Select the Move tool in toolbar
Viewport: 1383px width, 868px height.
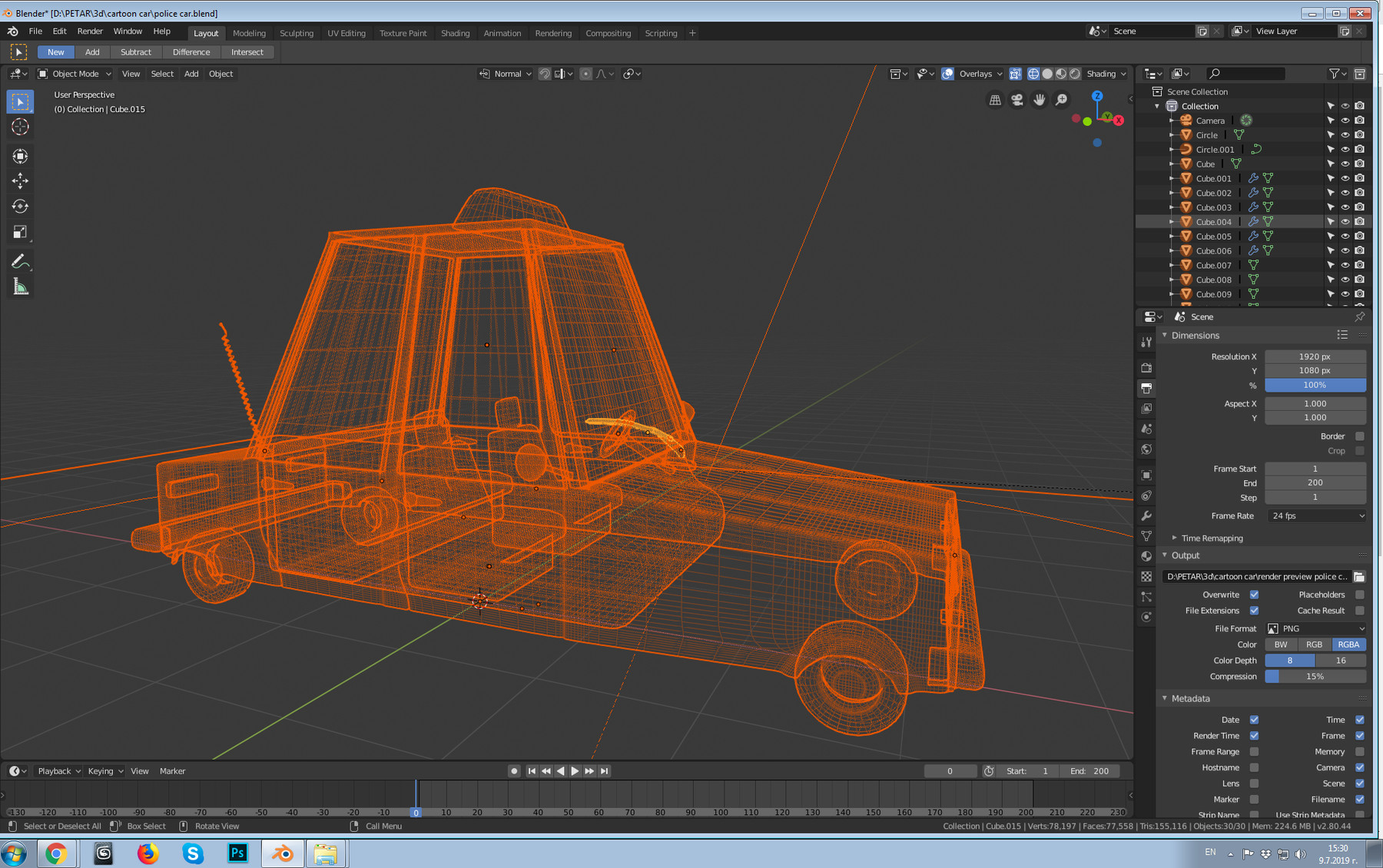pyautogui.click(x=20, y=181)
